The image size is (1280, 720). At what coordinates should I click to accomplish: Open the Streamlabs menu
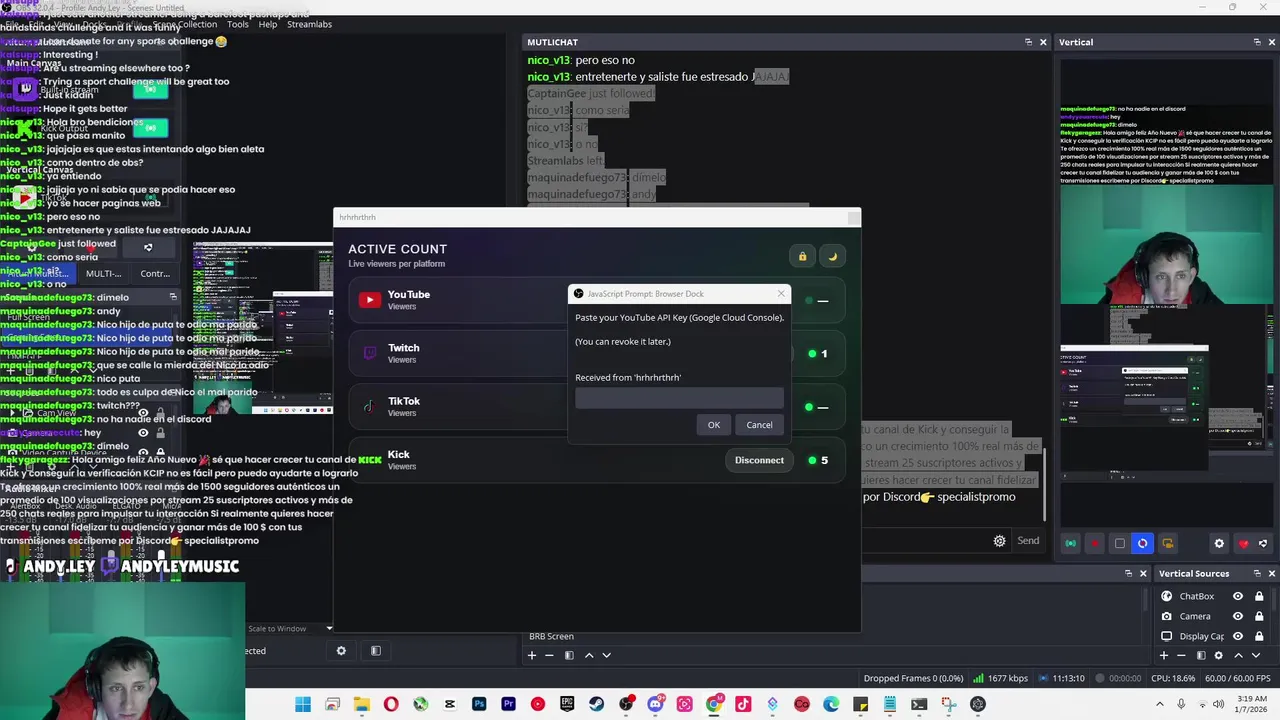[x=309, y=24]
